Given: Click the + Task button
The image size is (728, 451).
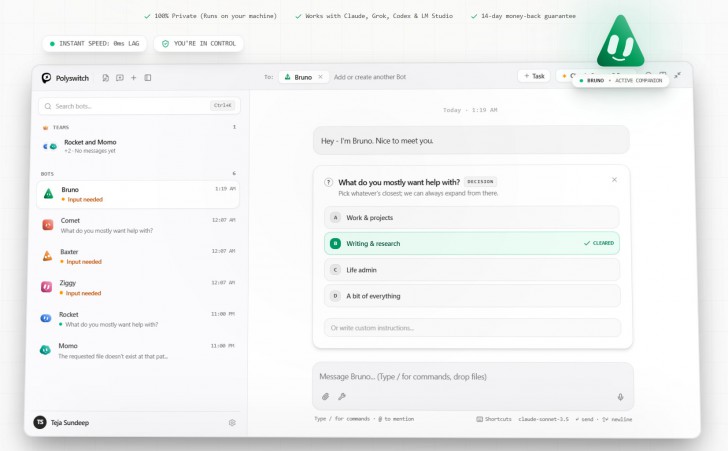Looking at the screenshot, I should [534, 76].
